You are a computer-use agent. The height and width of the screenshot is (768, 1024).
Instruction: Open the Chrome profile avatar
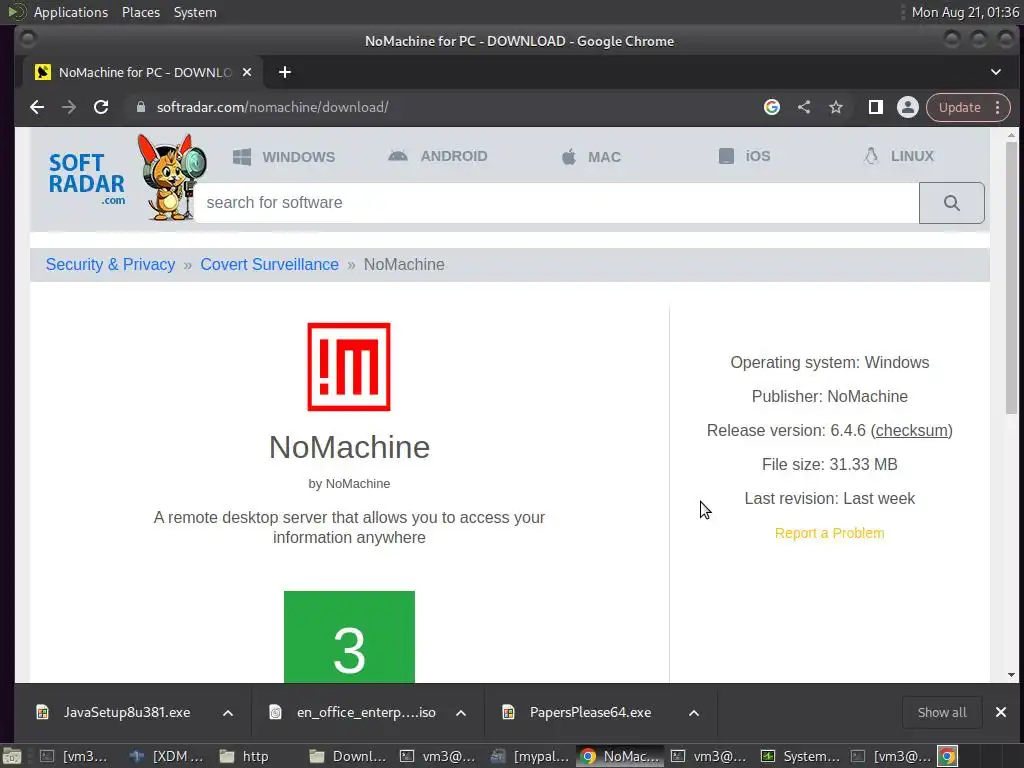[908, 107]
